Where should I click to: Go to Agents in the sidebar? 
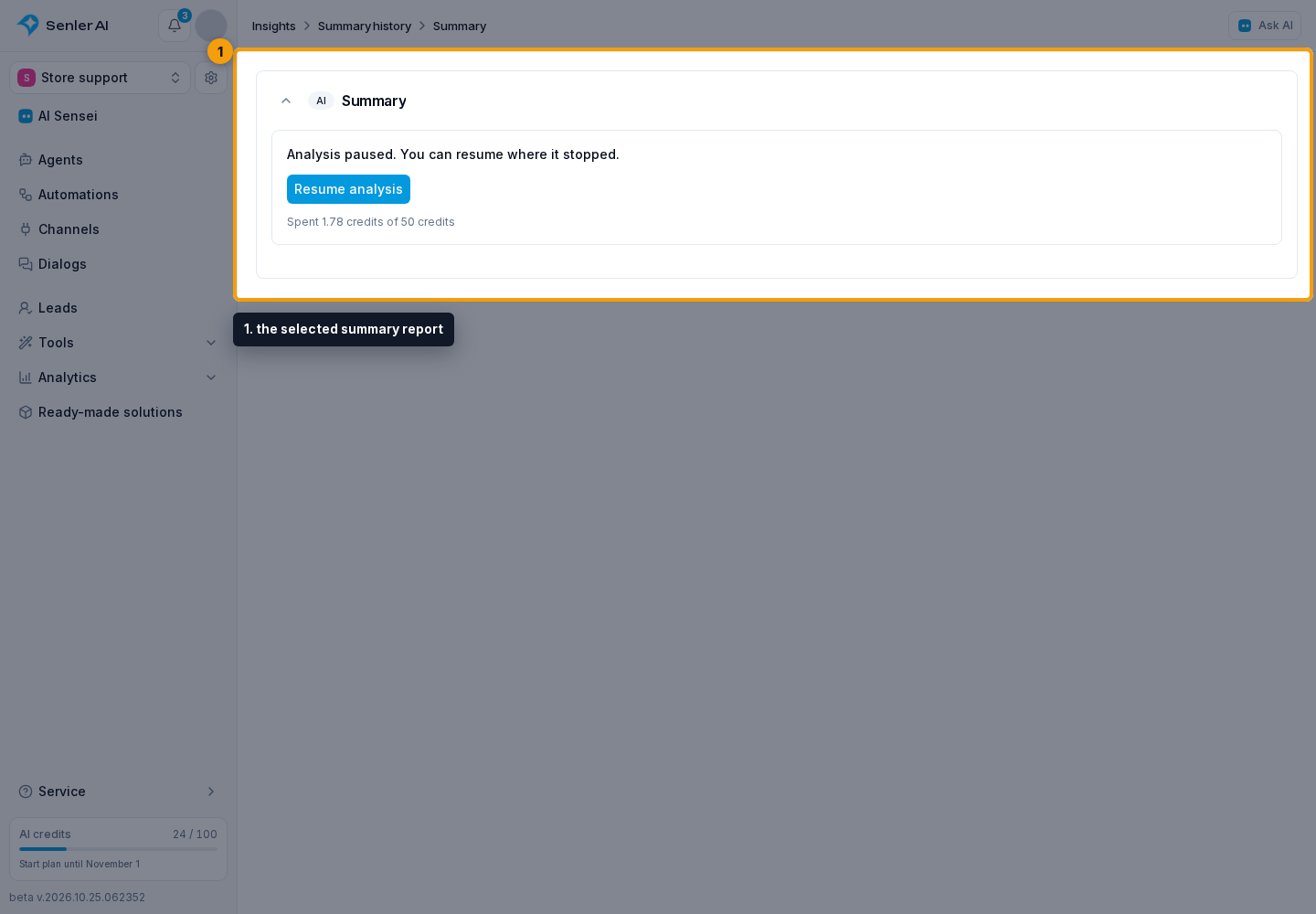point(118,160)
